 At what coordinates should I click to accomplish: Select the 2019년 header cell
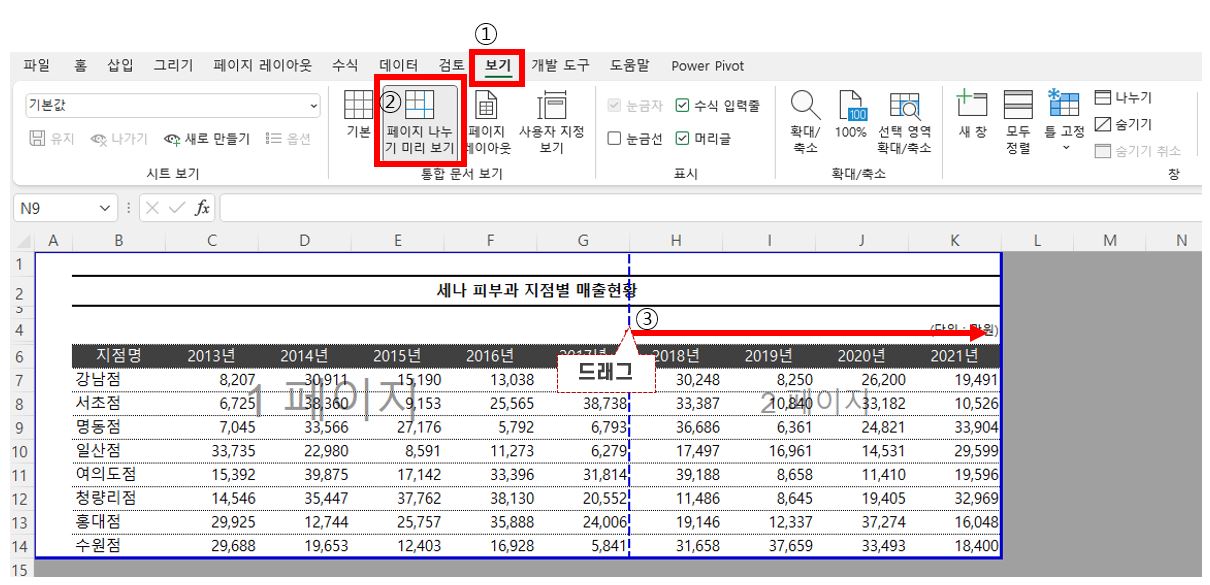pyautogui.click(x=769, y=356)
